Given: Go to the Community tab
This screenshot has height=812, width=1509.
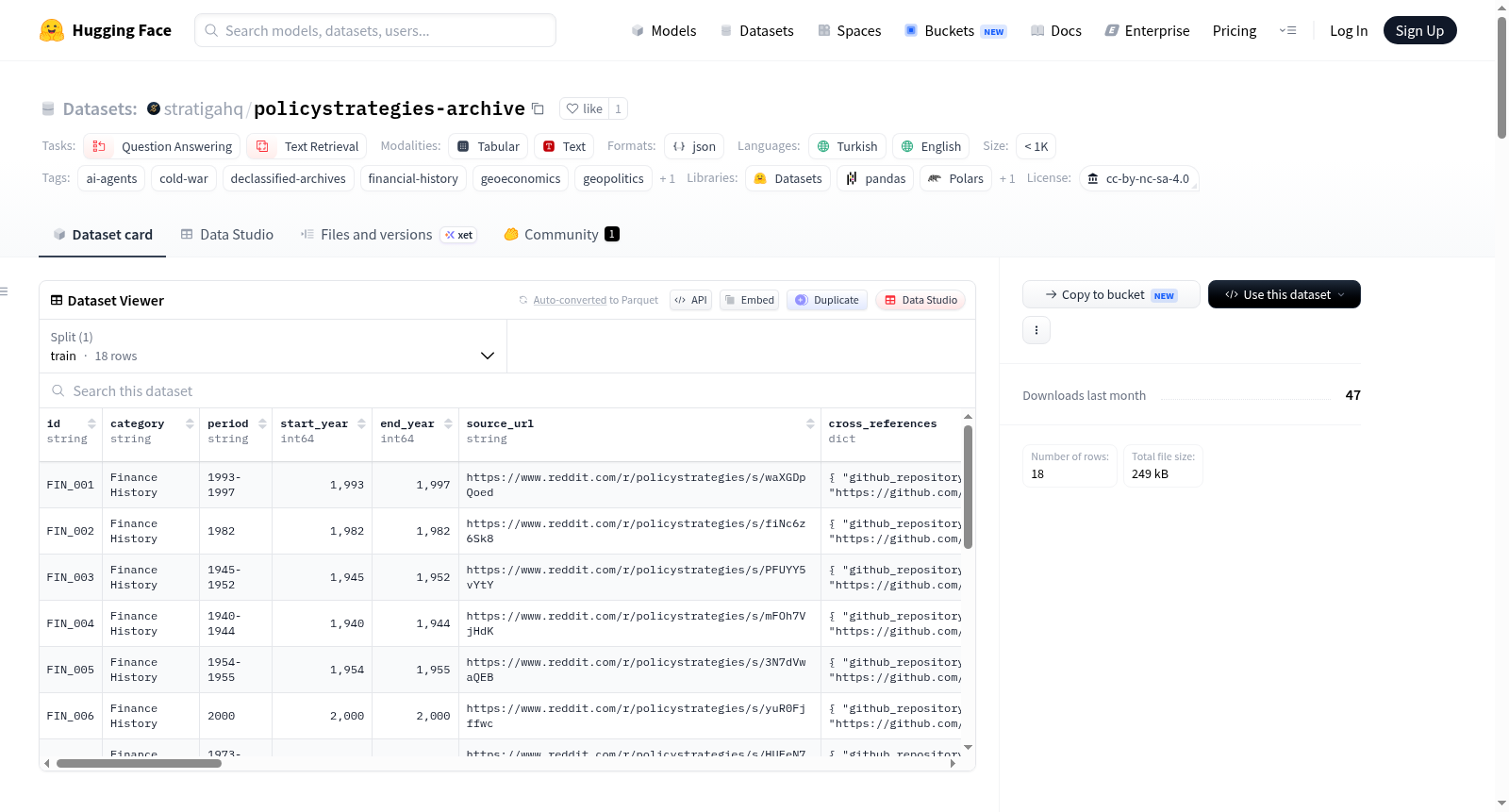Looking at the screenshot, I should tap(561, 235).
